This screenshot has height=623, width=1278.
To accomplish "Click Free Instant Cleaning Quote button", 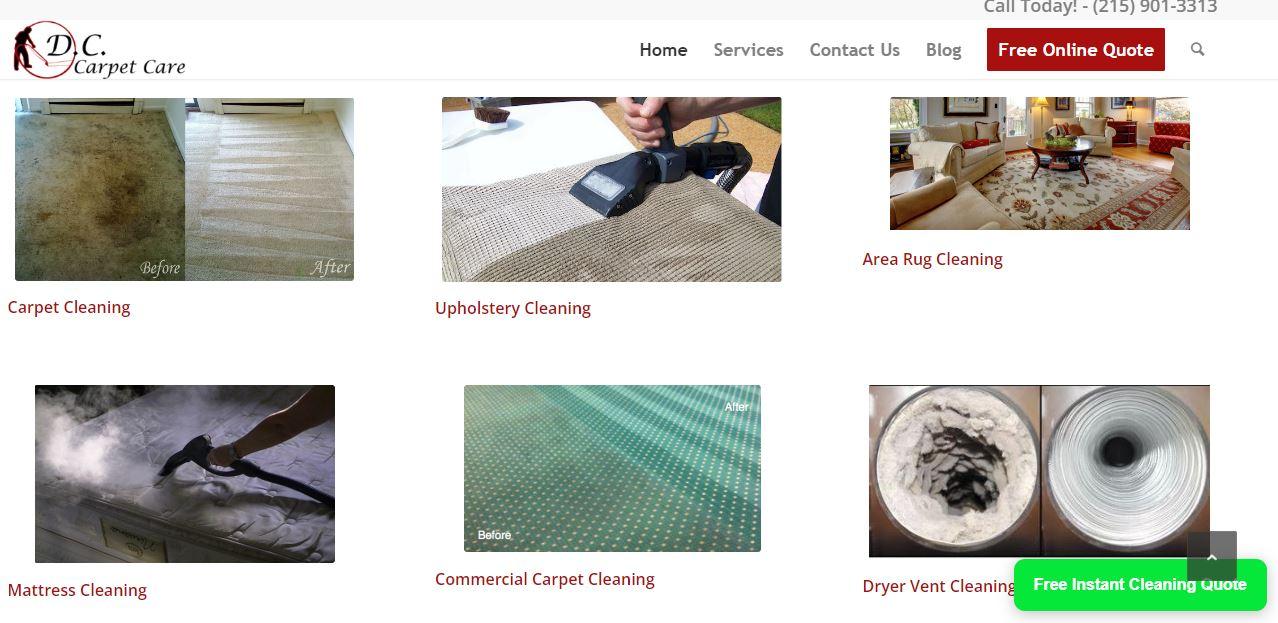I will [1140, 584].
